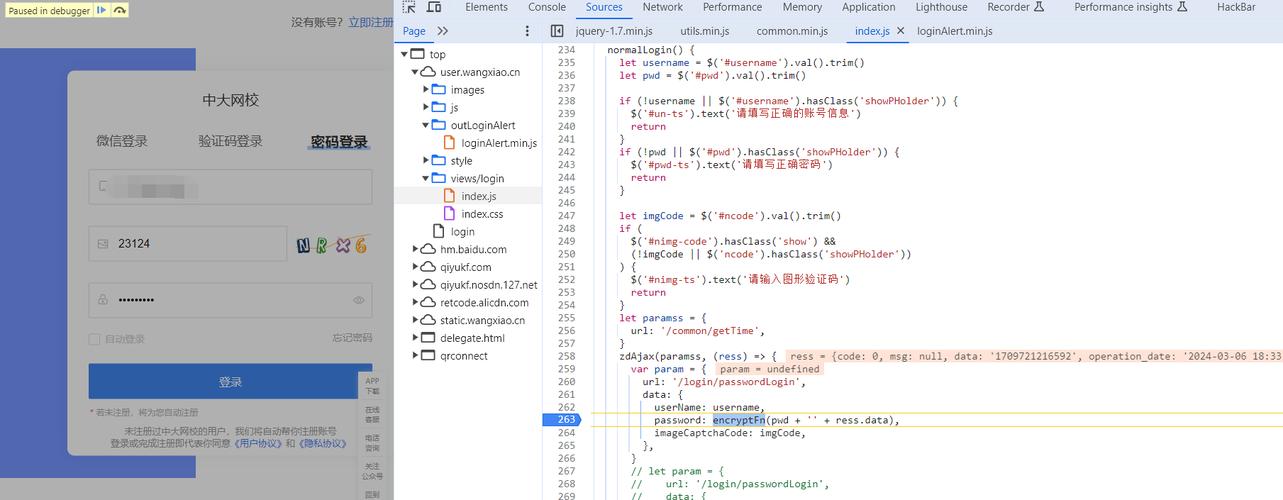Click the image icon in captcha field
The height and width of the screenshot is (500, 1283).
(103, 244)
